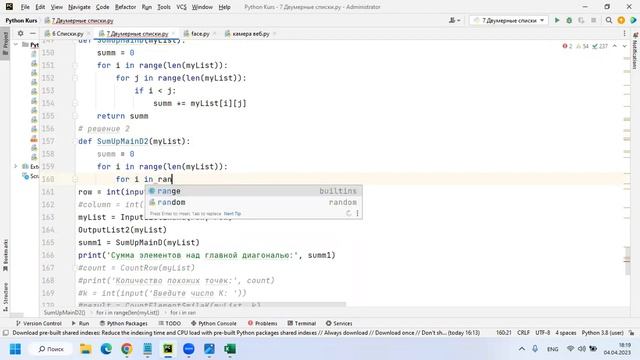640x360 pixels.
Task: Open the Python Packages tool window
Action: 124,323
